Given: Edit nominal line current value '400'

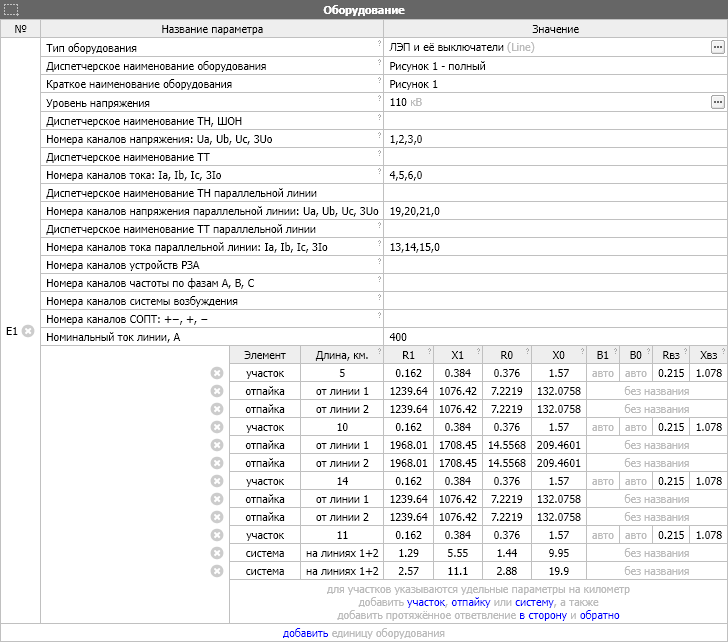Looking at the screenshot, I should [x=555, y=337].
